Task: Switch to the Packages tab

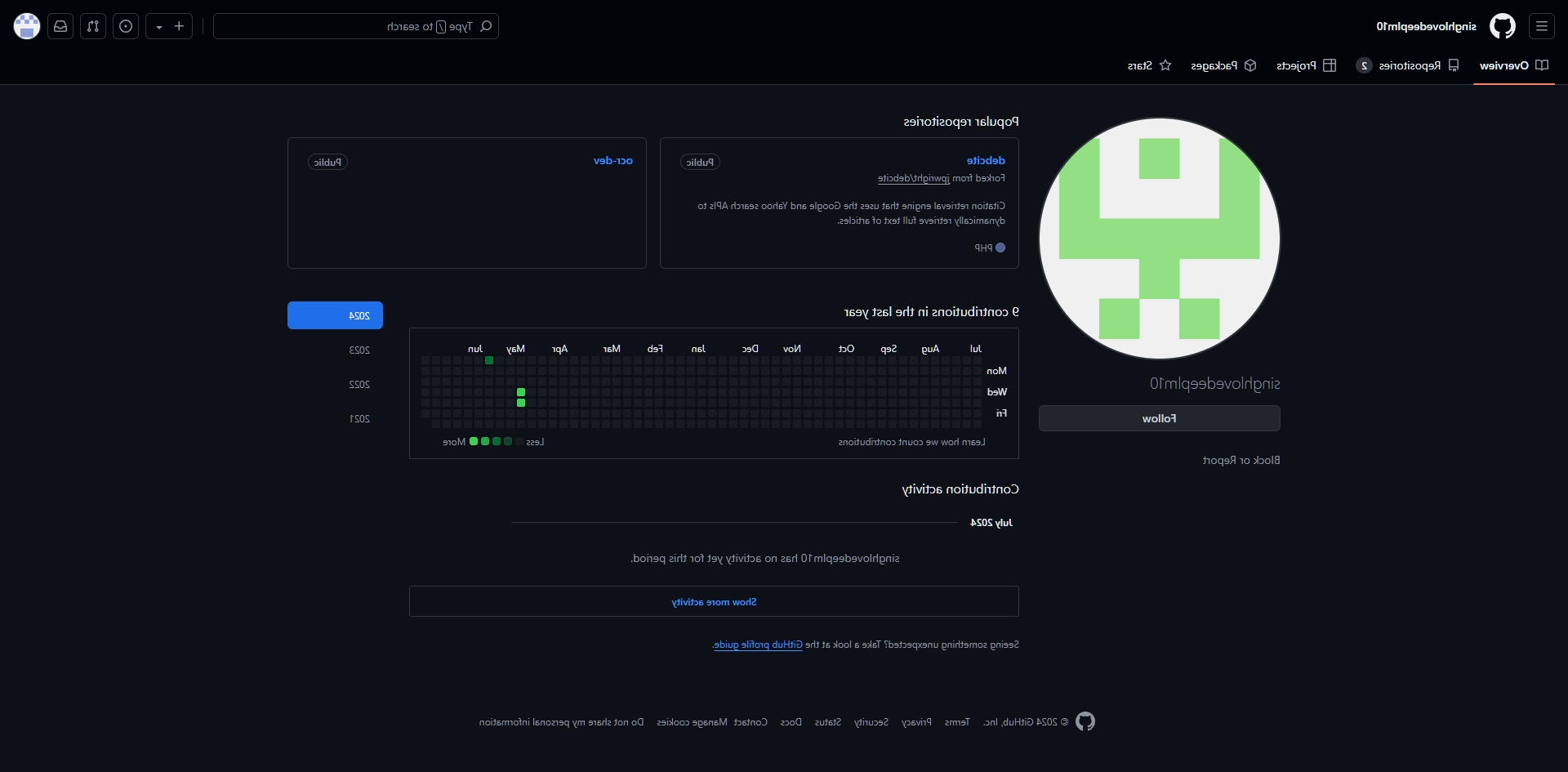Action: (1223, 65)
